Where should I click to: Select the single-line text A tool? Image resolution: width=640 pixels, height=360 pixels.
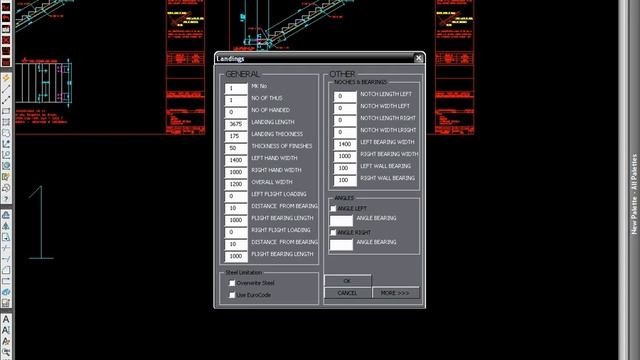click(6, 319)
